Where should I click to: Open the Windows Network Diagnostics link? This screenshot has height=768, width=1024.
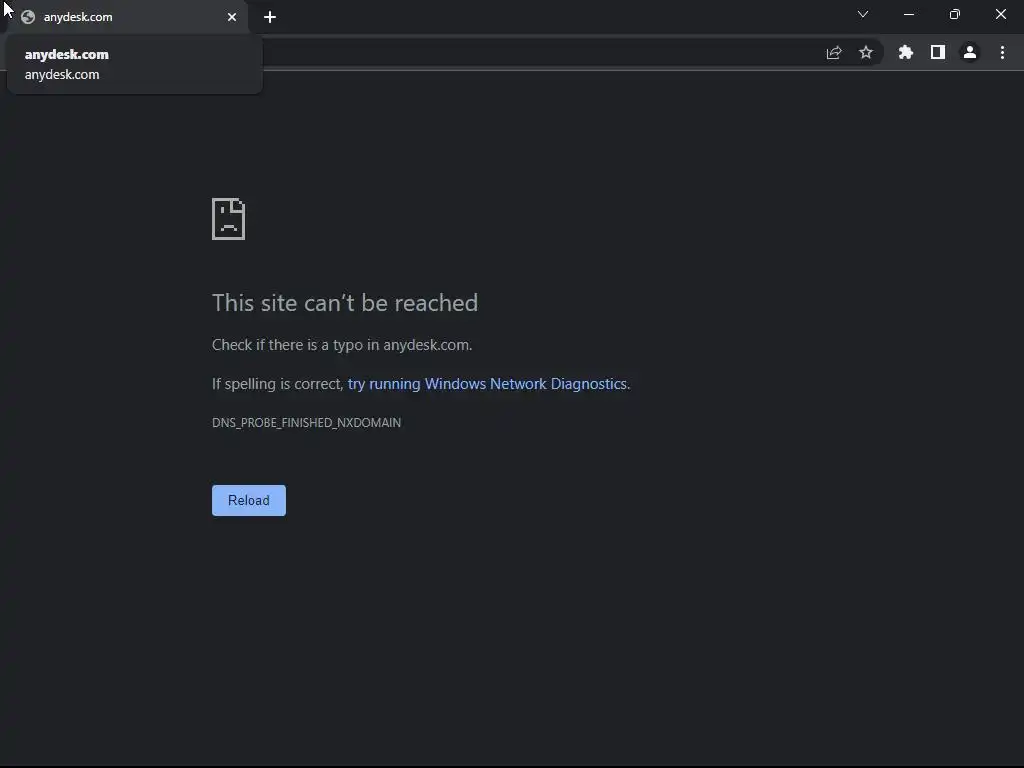[x=487, y=383]
